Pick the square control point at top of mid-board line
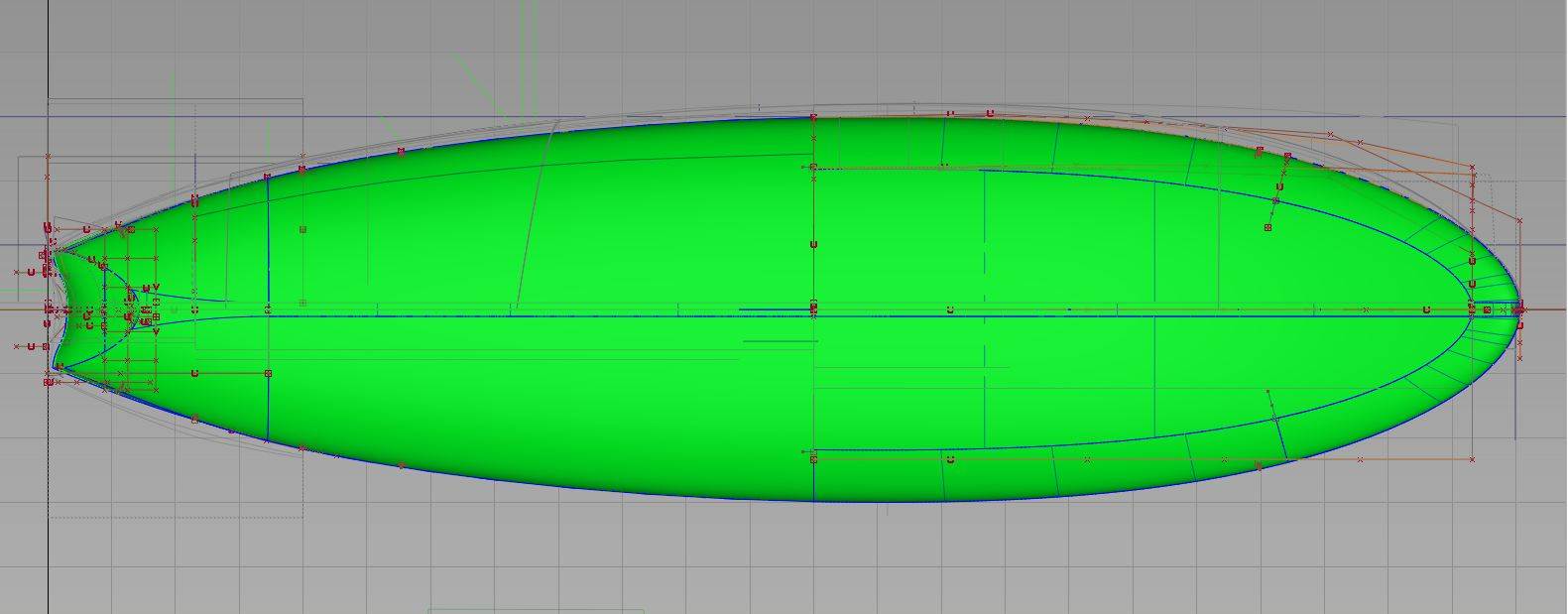This screenshot has height=614, width=1568. tap(814, 118)
